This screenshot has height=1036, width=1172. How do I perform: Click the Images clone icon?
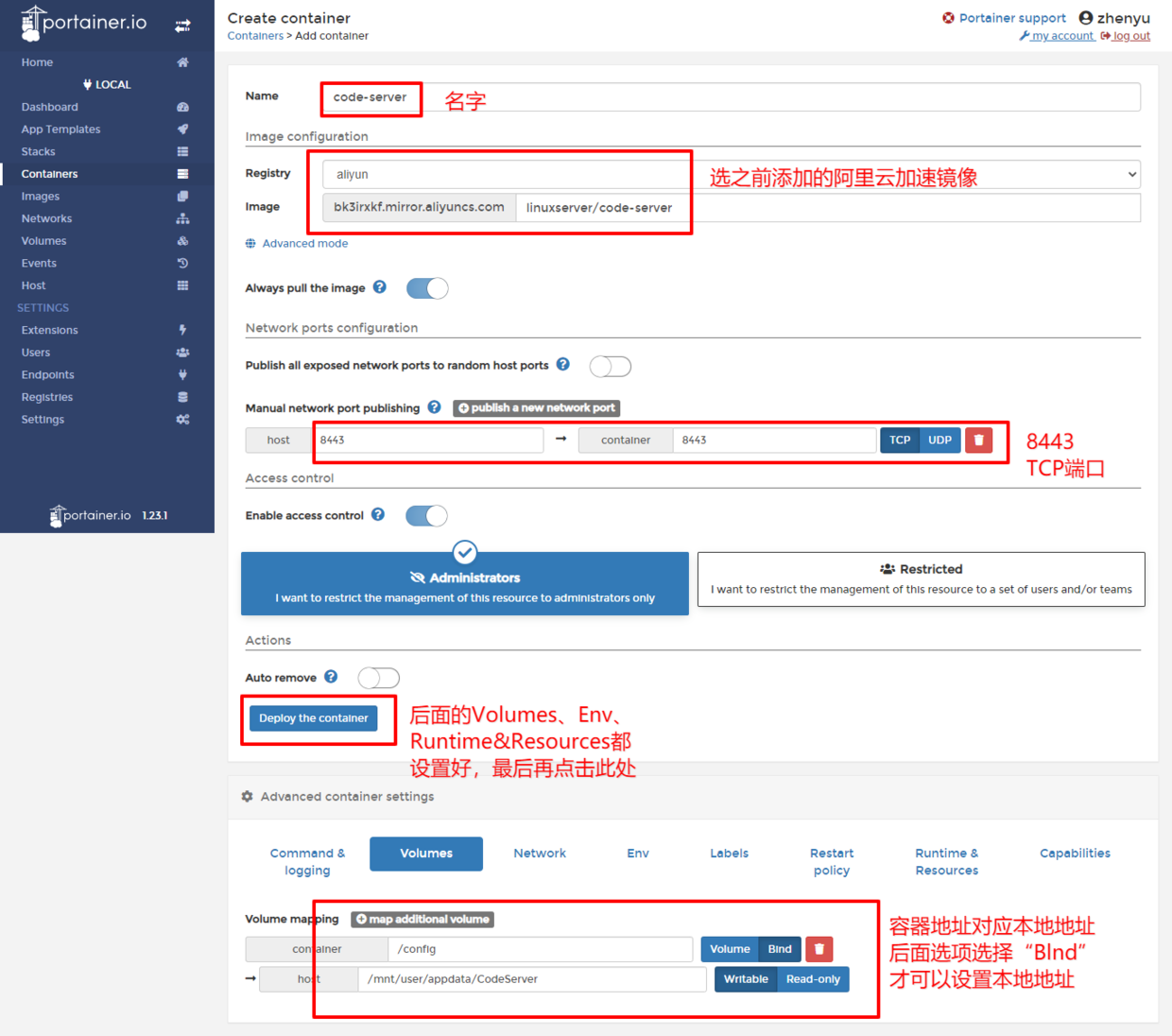point(182,197)
